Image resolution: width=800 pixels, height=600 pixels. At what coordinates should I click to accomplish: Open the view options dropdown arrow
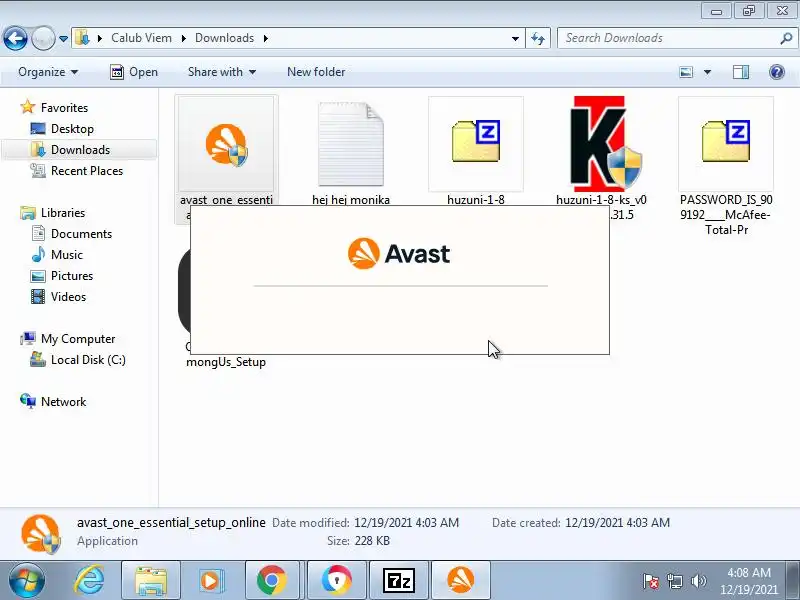(707, 72)
